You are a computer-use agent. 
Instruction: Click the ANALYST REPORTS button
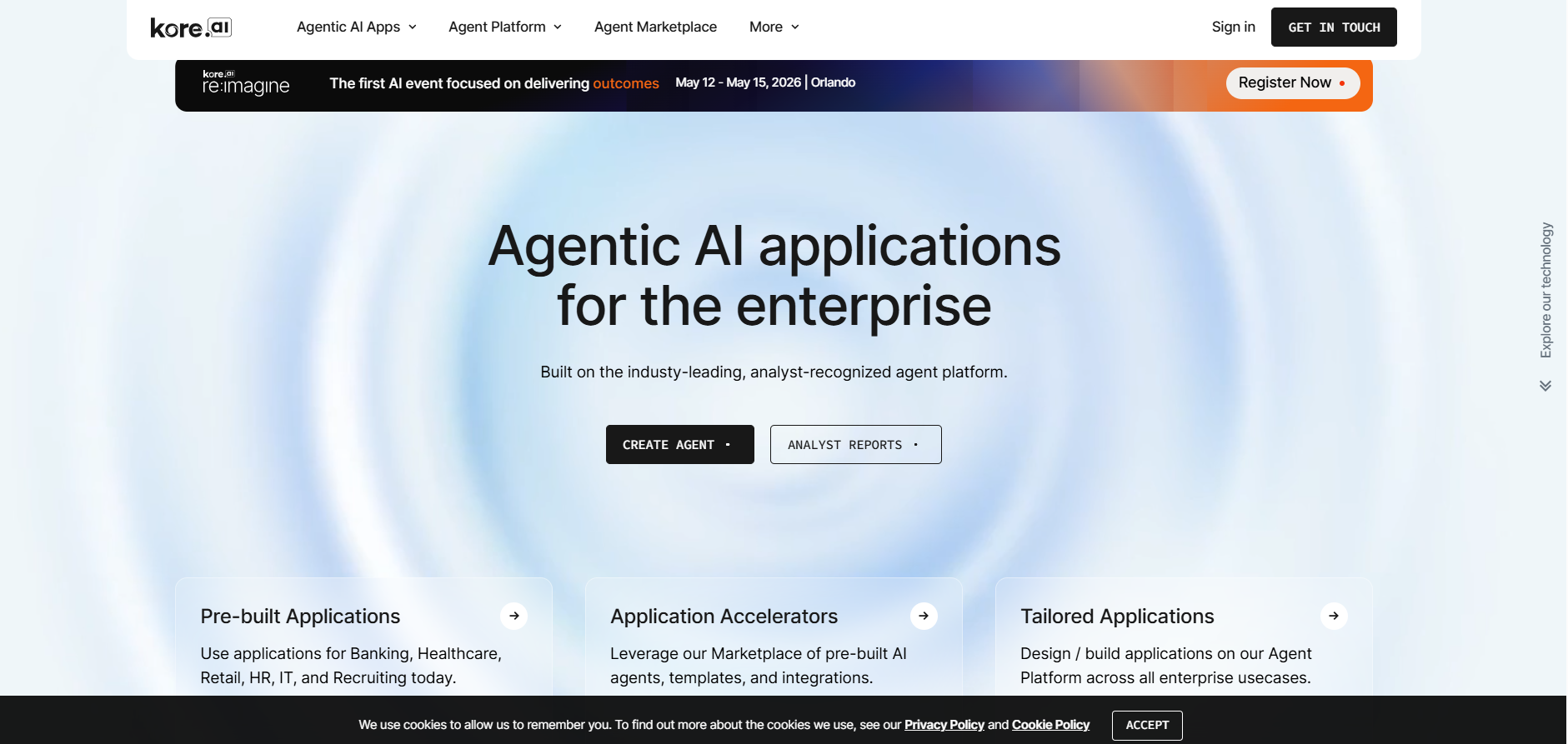coord(855,445)
